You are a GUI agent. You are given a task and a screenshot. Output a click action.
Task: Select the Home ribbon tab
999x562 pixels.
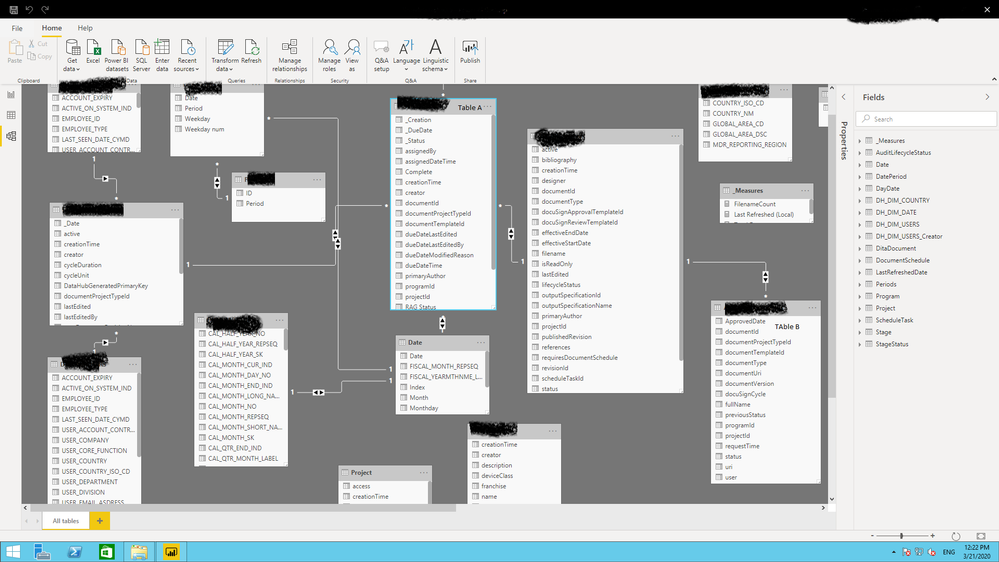pyautogui.click(x=52, y=28)
